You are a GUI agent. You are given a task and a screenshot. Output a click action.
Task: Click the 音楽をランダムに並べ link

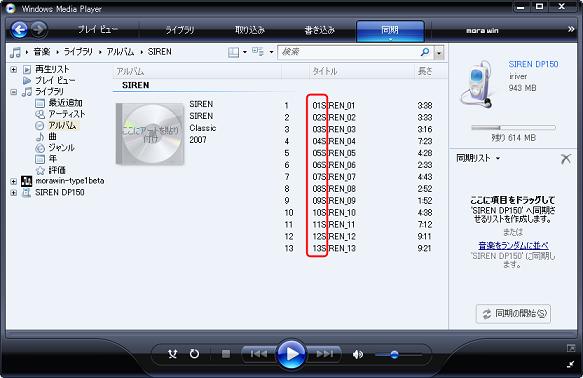click(x=513, y=246)
